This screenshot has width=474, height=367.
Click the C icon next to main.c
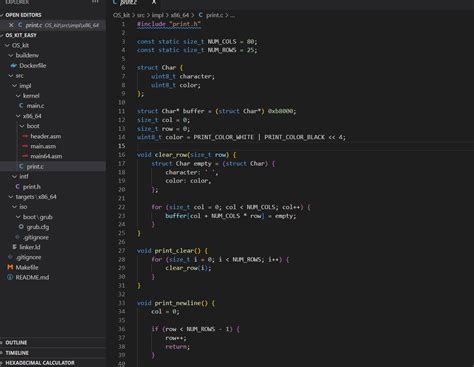[21, 106]
